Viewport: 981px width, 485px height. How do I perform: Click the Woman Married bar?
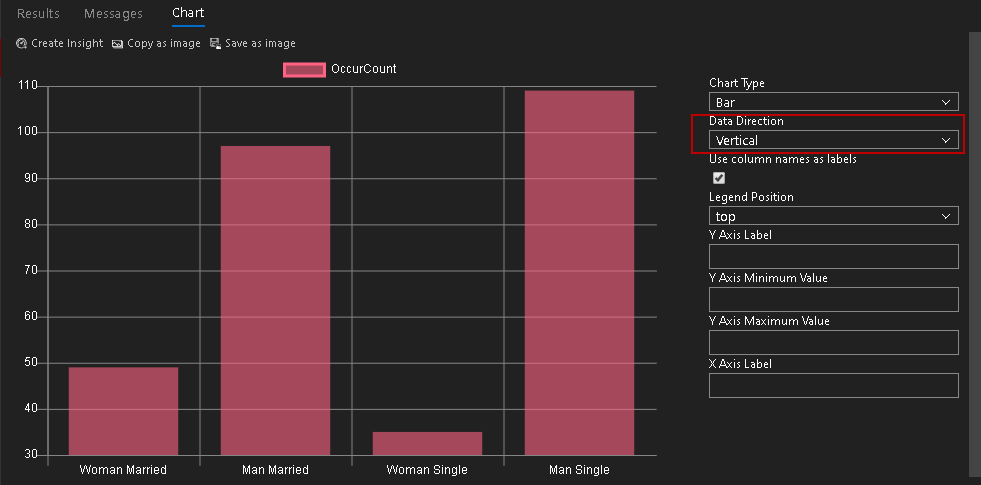click(x=123, y=411)
